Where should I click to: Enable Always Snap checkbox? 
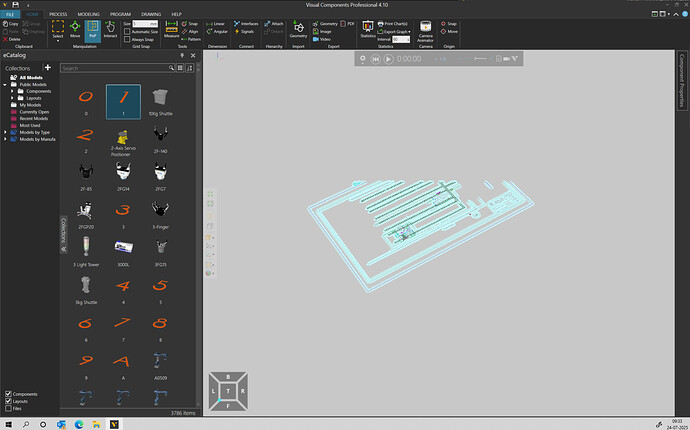coord(127,39)
